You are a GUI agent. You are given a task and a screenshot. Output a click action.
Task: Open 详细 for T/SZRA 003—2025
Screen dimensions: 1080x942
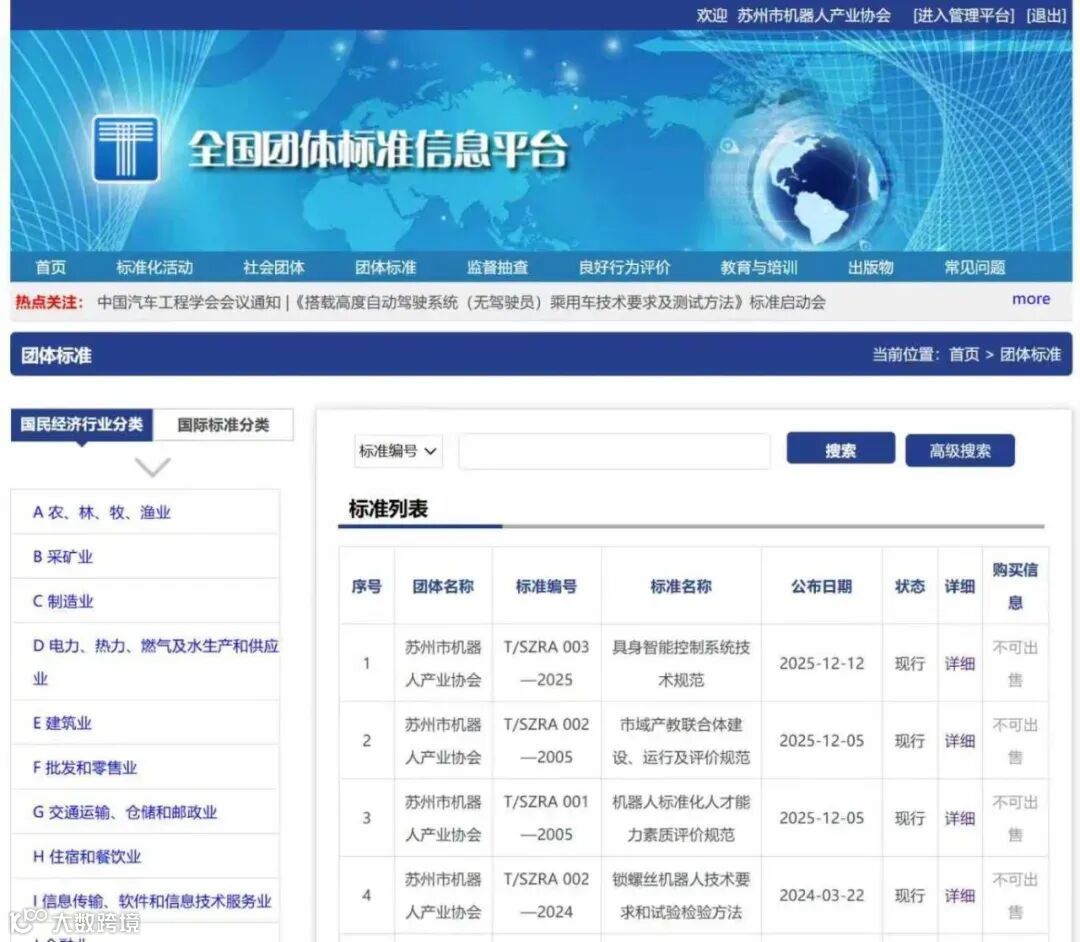click(959, 663)
